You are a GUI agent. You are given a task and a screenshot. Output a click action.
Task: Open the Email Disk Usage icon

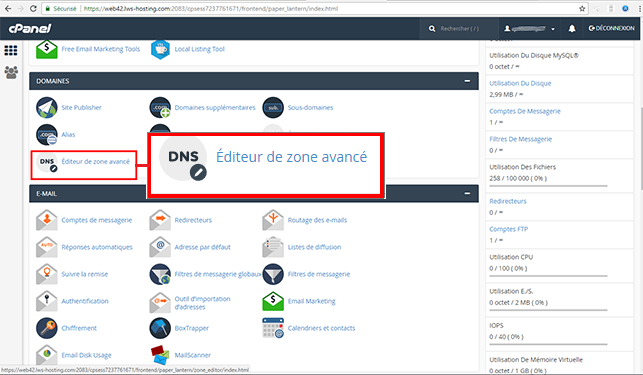46,354
